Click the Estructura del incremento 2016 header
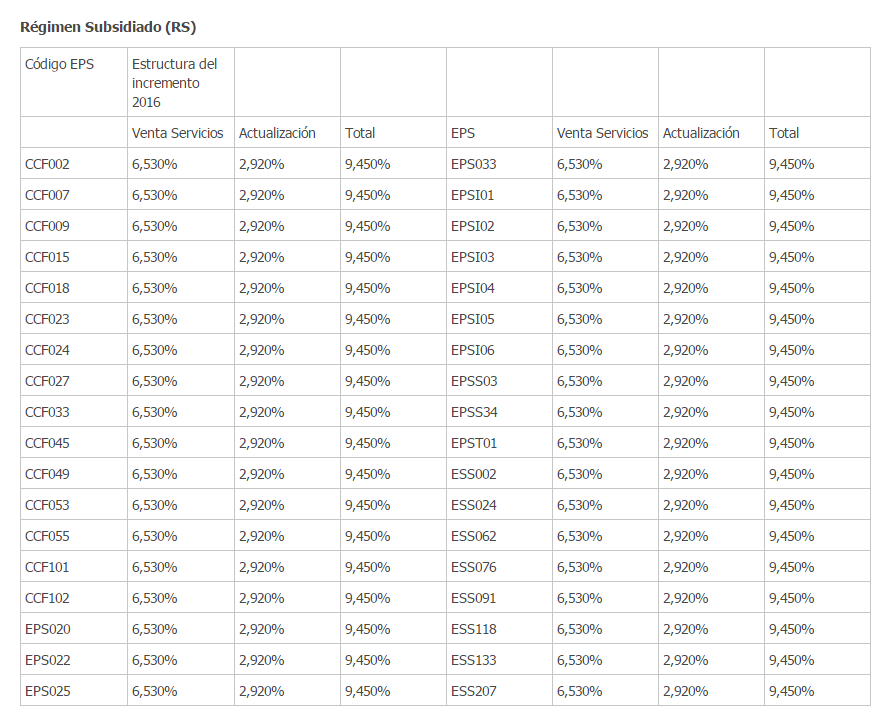The image size is (888, 714). (x=174, y=83)
